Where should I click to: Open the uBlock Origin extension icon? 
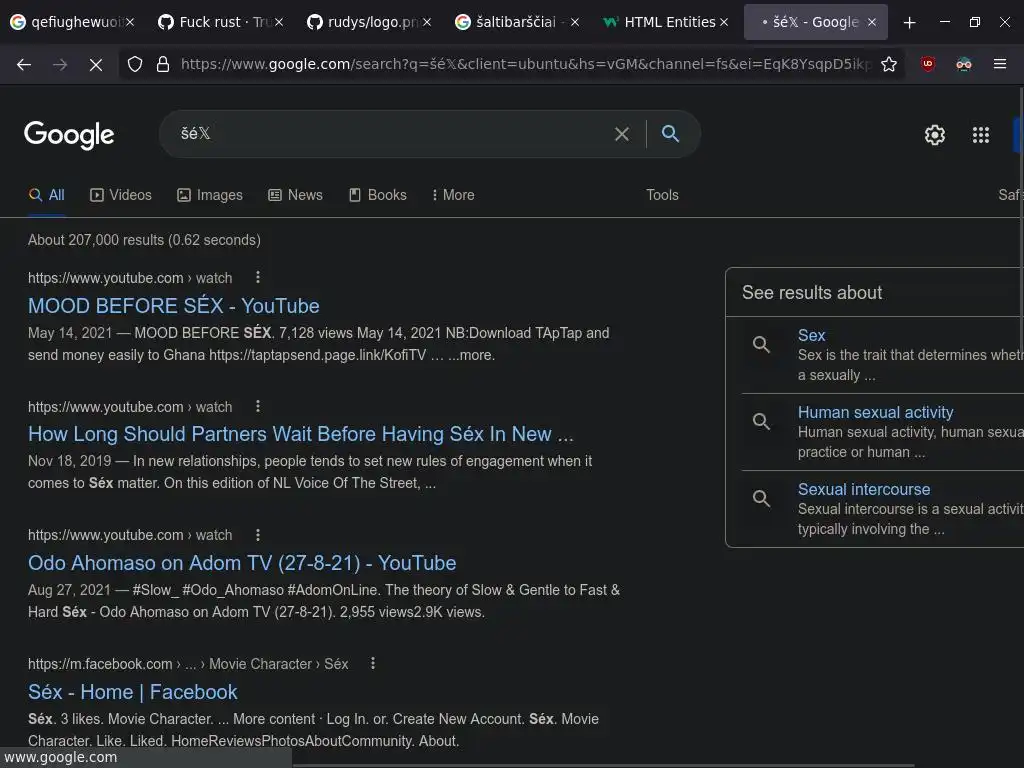[927, 64]
